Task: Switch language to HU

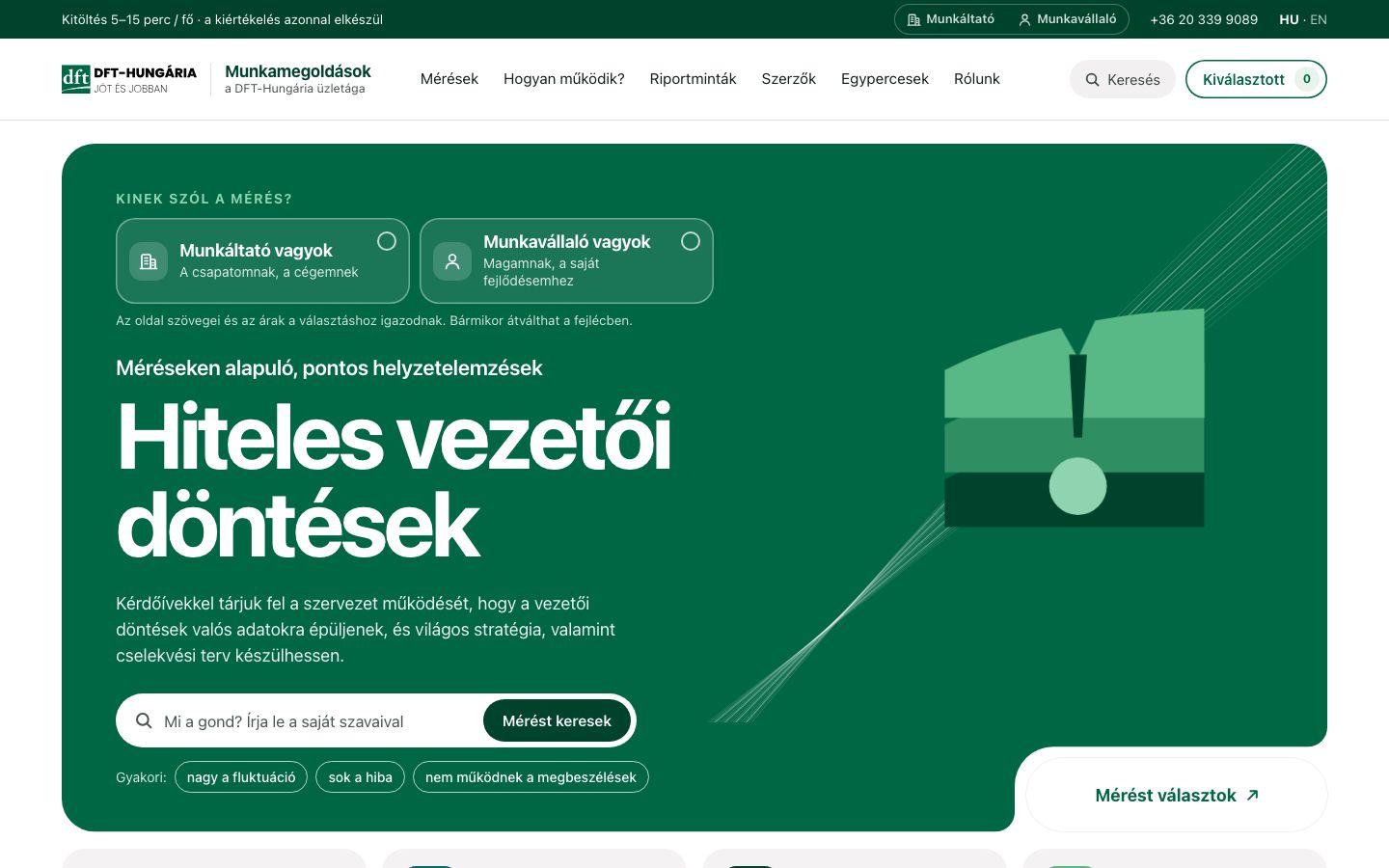Action: (x=1289, y=19)
